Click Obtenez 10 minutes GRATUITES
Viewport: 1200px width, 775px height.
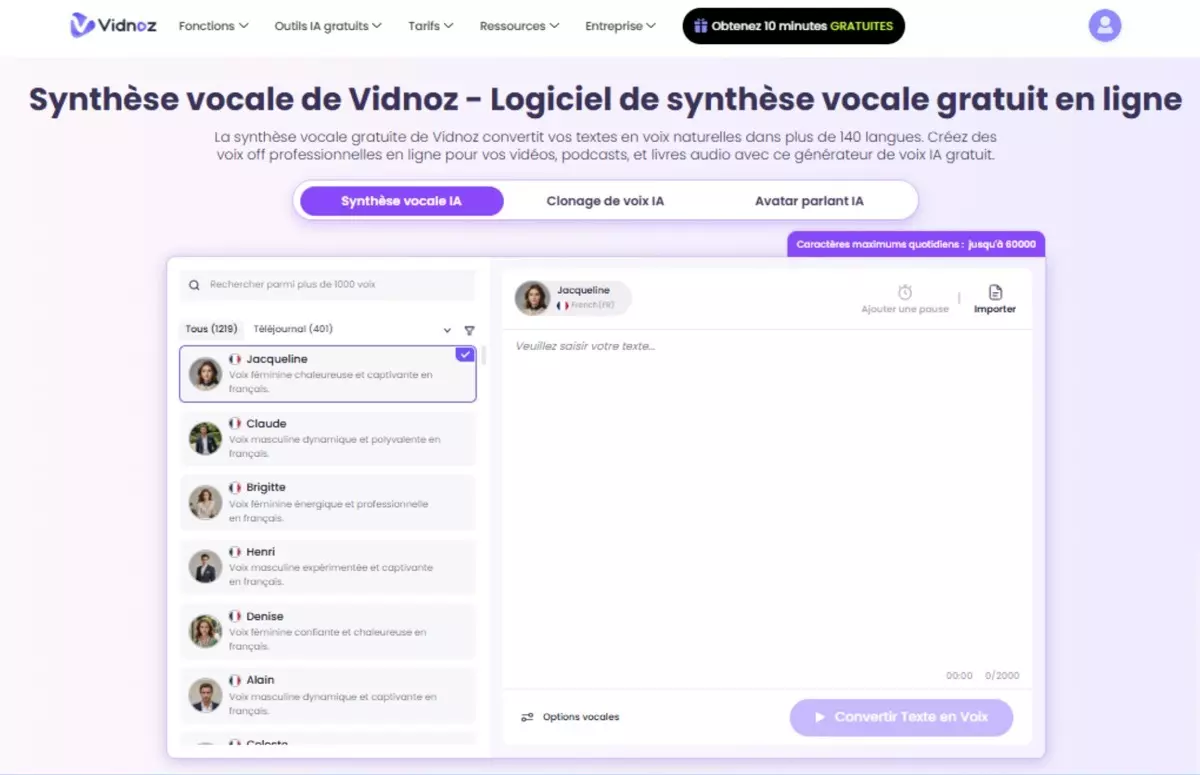pos(793,26)
